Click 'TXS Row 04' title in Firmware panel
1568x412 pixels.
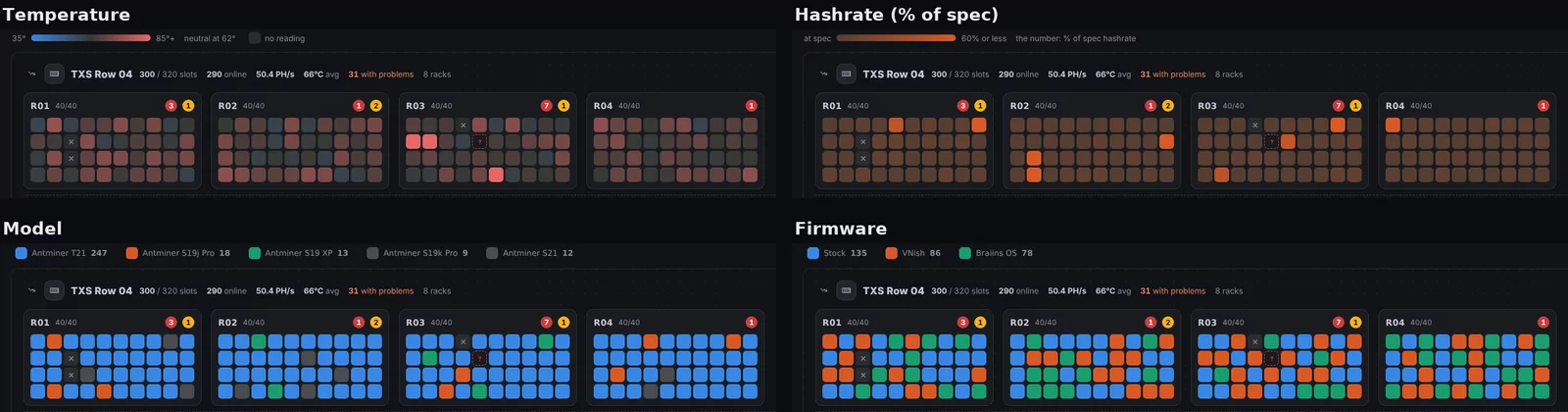tap(893, 291)
